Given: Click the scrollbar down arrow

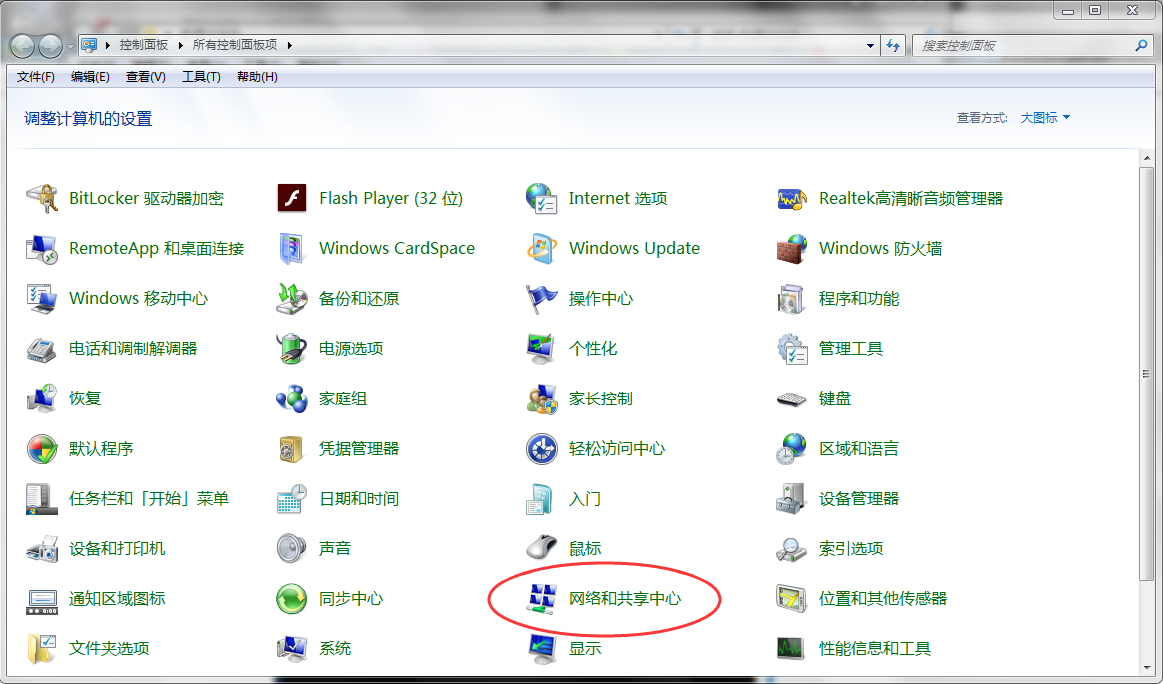Looking at the screenshot, I should pos(1147,668).
